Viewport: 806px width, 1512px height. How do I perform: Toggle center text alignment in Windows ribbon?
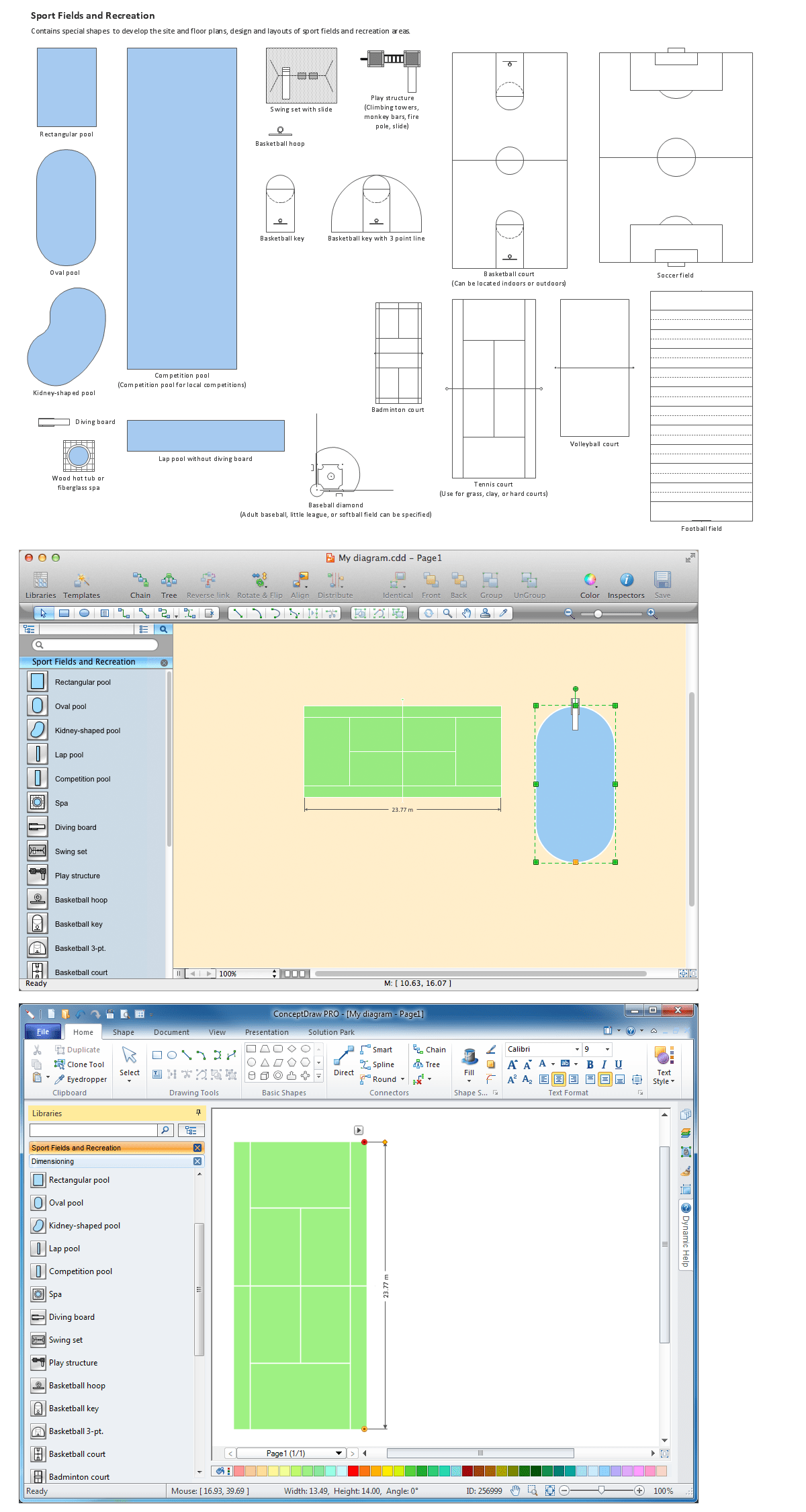point(559,1079)
